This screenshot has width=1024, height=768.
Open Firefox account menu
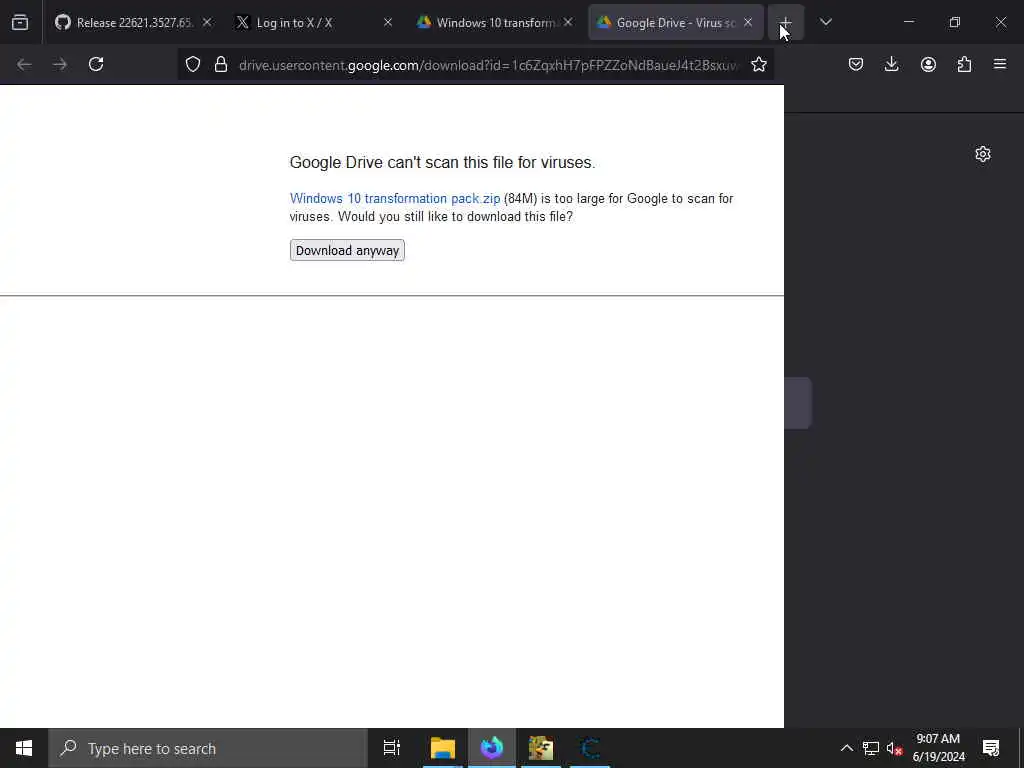(x=928, y=64)
